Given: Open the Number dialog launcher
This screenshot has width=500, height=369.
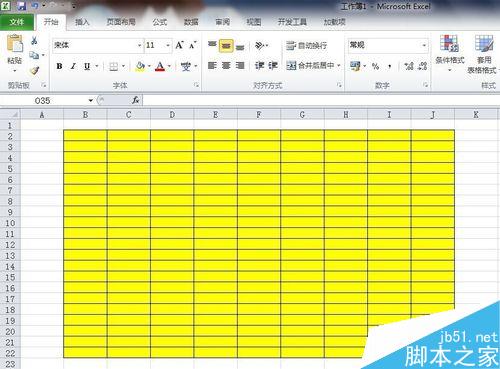Looking at the screenshot, I should (426, 85).
